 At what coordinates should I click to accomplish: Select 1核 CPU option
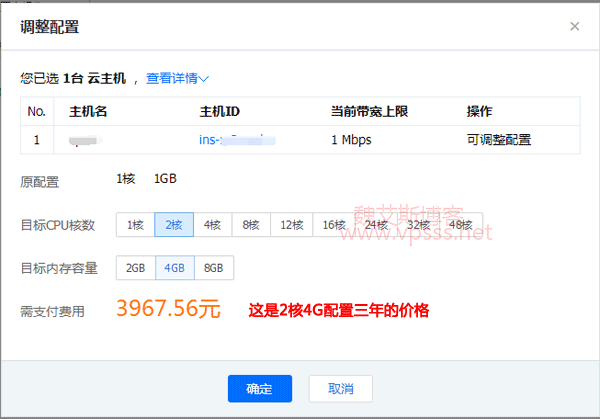point(135,225)
